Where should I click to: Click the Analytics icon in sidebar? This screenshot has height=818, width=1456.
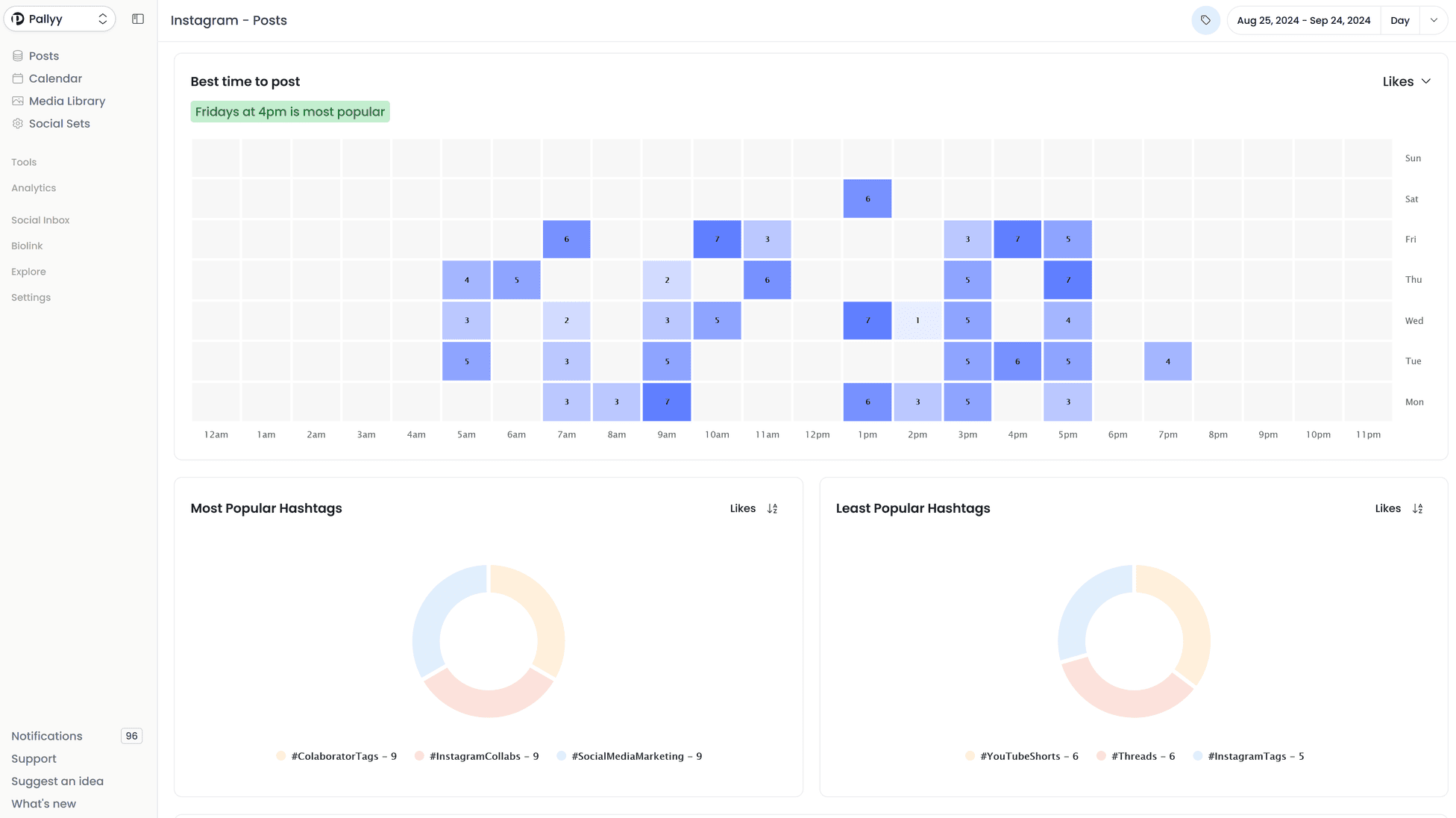pyautogui.click(x=33, y=188)
